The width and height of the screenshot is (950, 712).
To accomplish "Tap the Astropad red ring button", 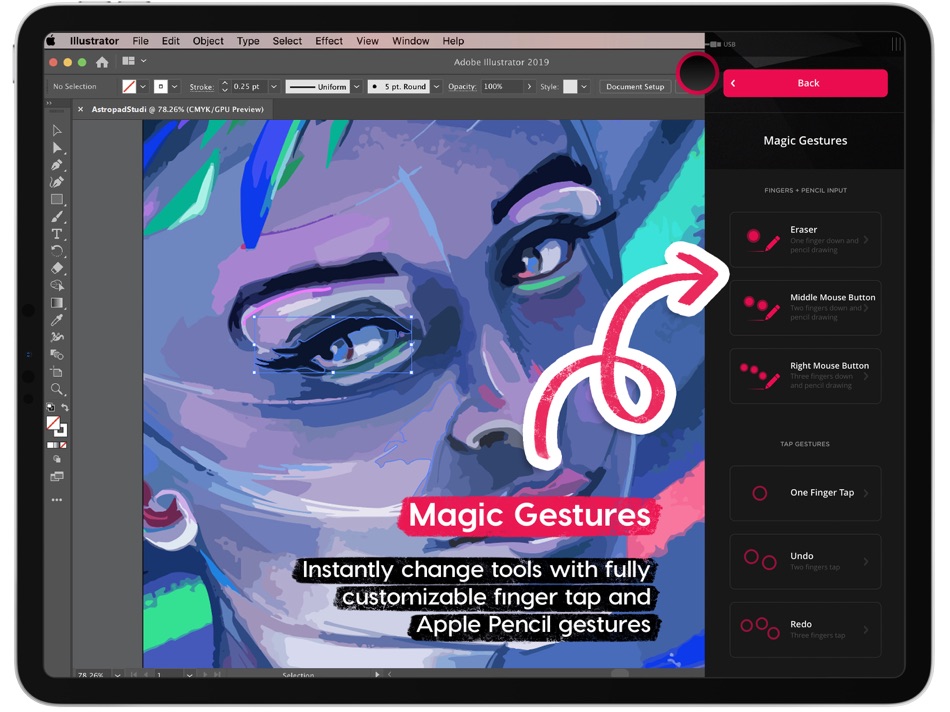I will pos(697,73).
